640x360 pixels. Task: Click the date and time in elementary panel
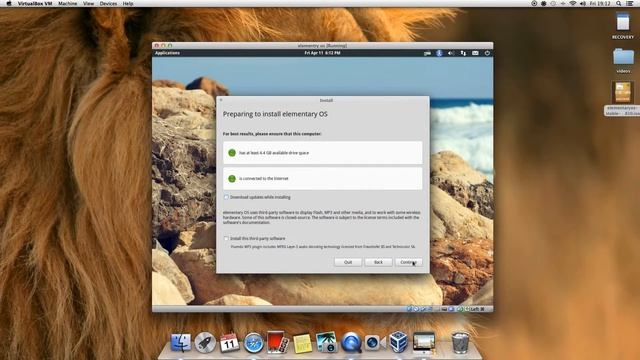tap(322, 53)
